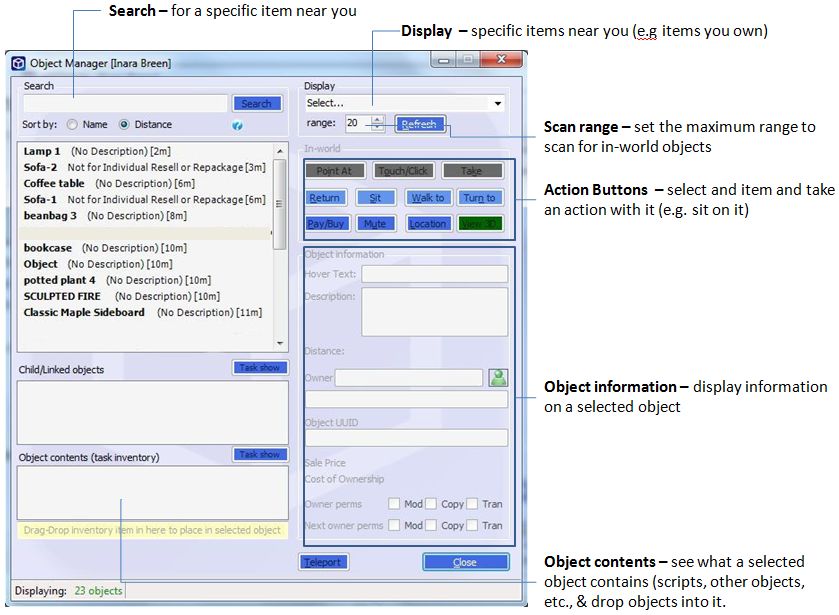Increase the range value with the up stepper arrow
Viewport: 839px width, 615px height.
pos(377,119)
